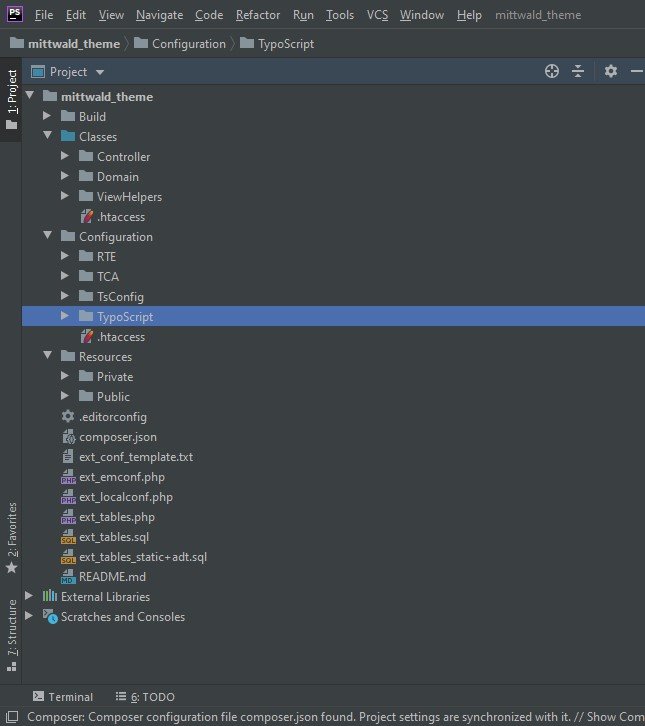
Task: Hide the Project panel with minus icon
Action: [637, 71]
